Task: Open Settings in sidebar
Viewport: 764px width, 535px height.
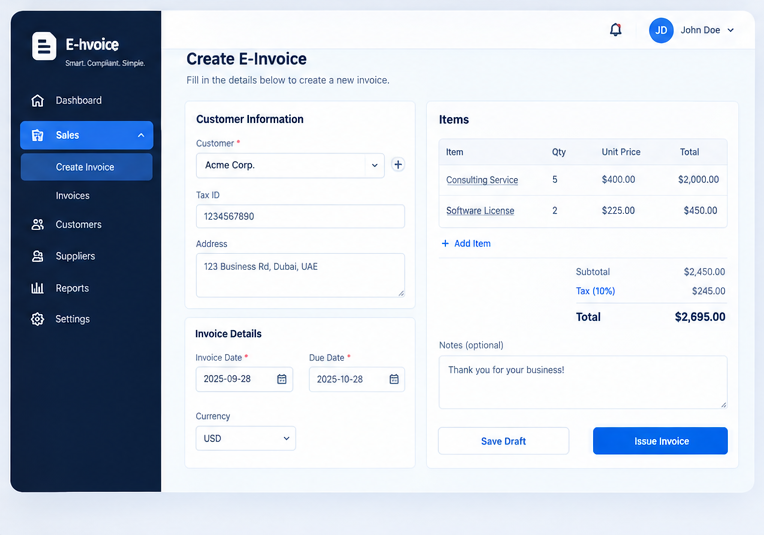Action: pyautogui.click(x=73, y=319)
